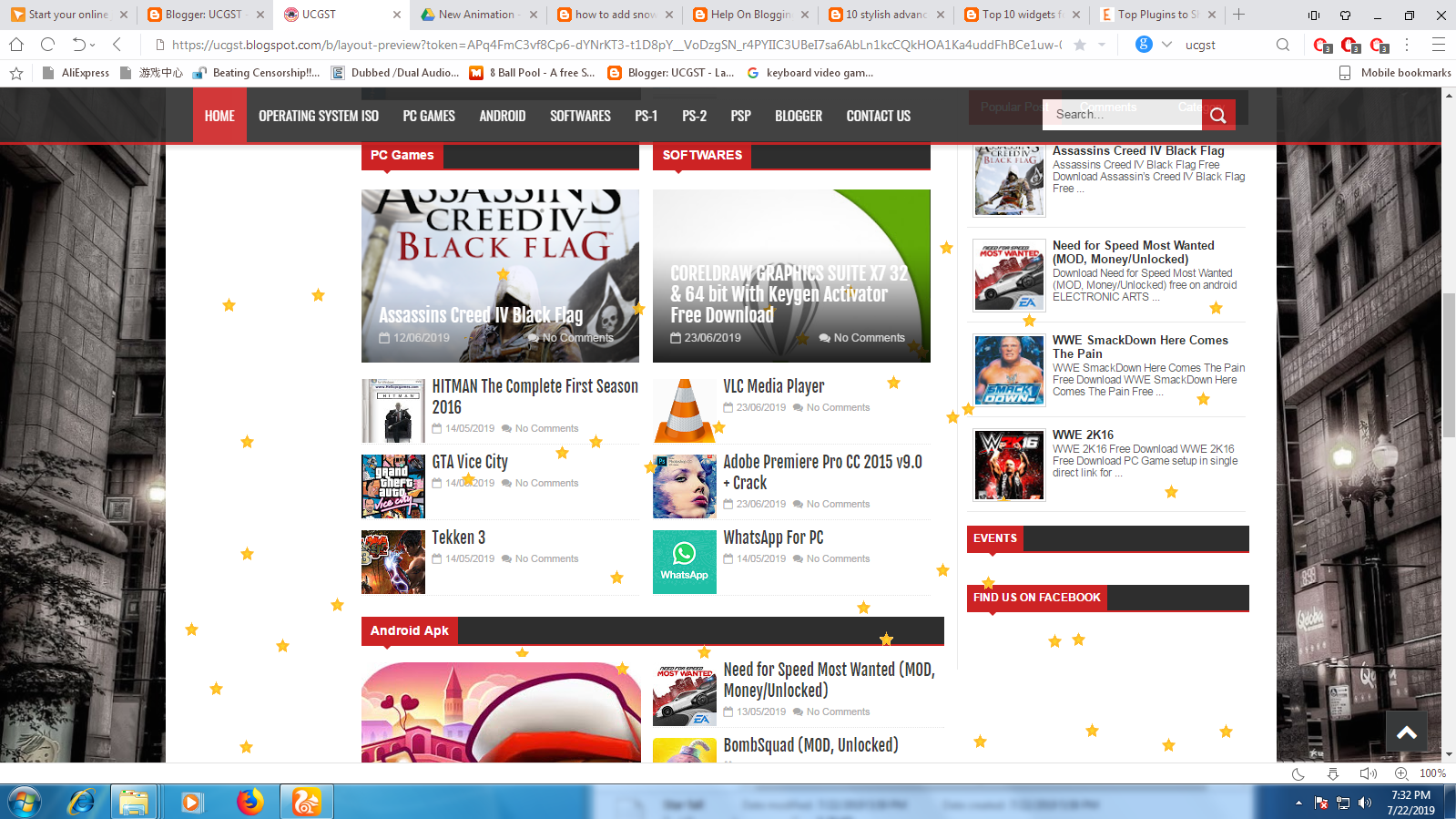Open the SOFTWARES menu item
Image resolution: width=1456 pixels, height=819 pixels.
point(580,116)
